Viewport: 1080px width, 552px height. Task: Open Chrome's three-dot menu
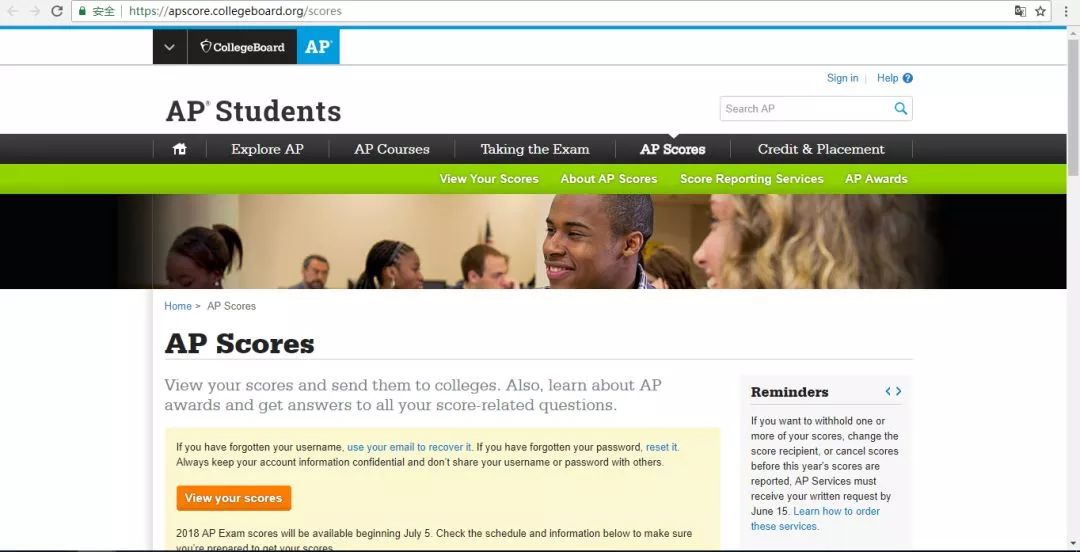[1066, 11]
